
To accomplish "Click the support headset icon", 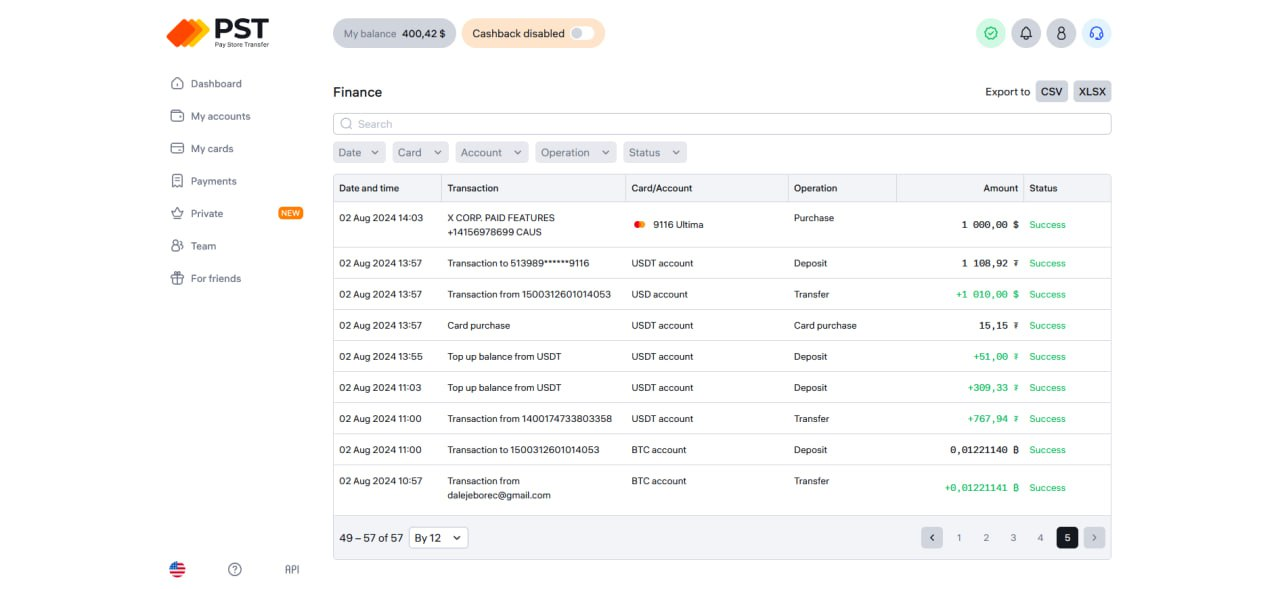I will pyautogui.click(x=1096, y=33).
